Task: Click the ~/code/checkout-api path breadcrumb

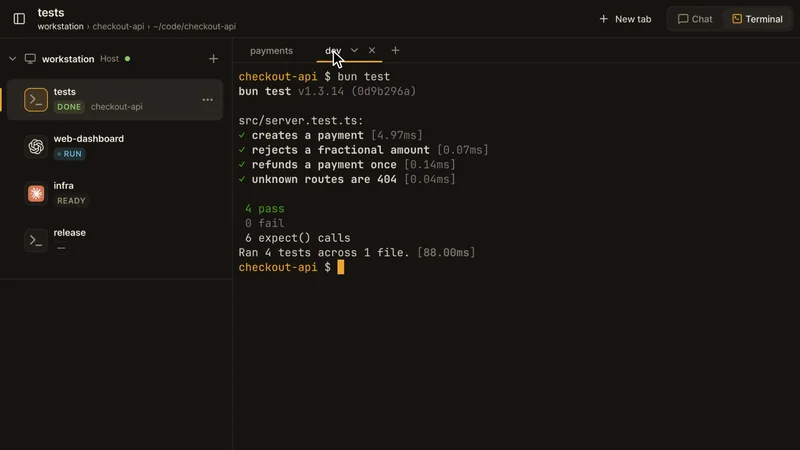Action: 194,27
